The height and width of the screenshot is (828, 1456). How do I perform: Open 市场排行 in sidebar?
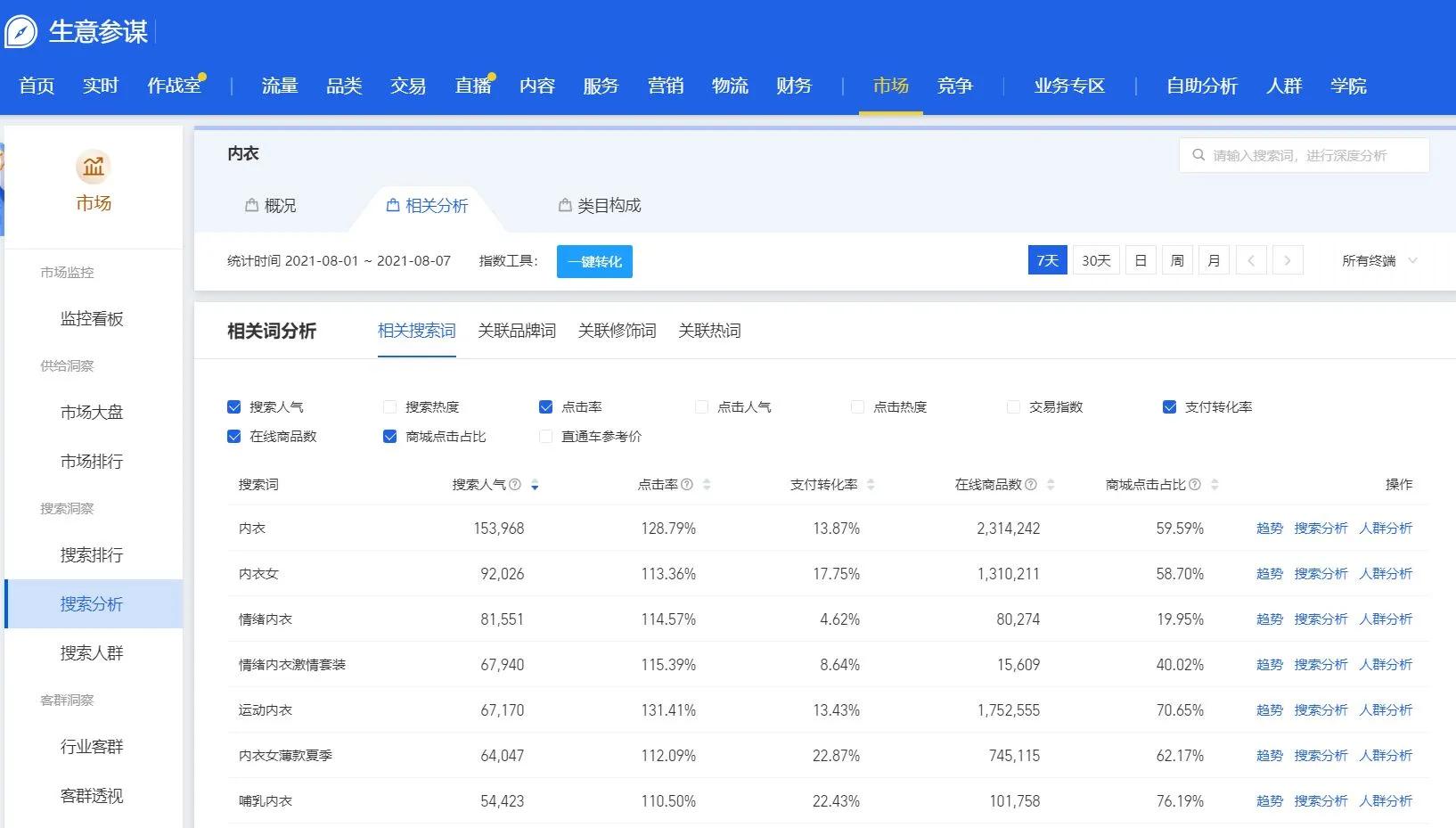[x=92, y=462]
